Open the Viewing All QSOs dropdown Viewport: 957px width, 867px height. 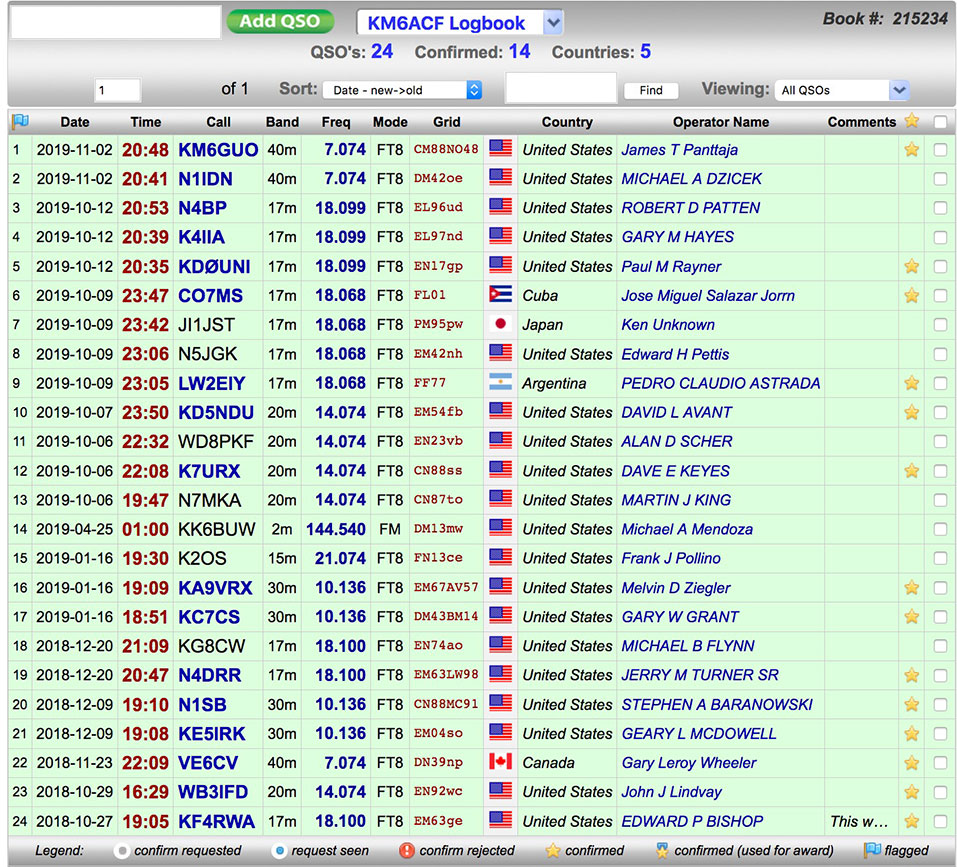pyautogui.click(x=842, y=90)
